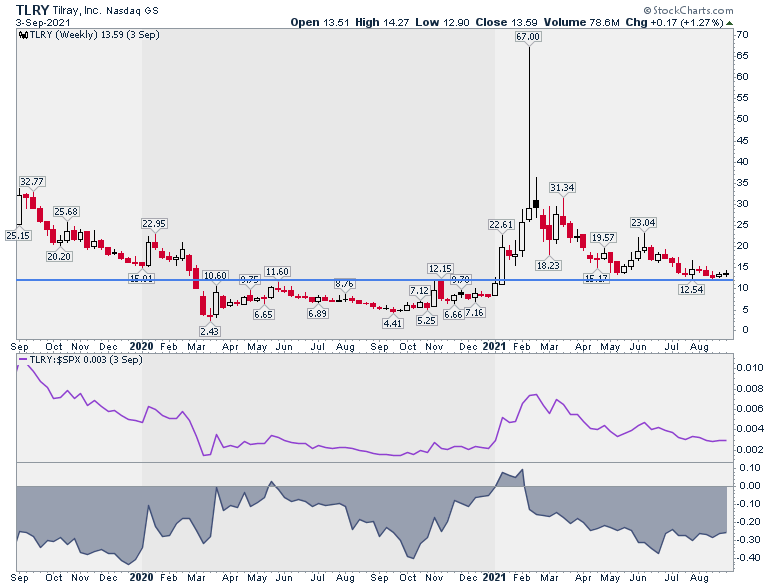
Task: Click the 6.65 low price label
Action: tap(263, 314)
